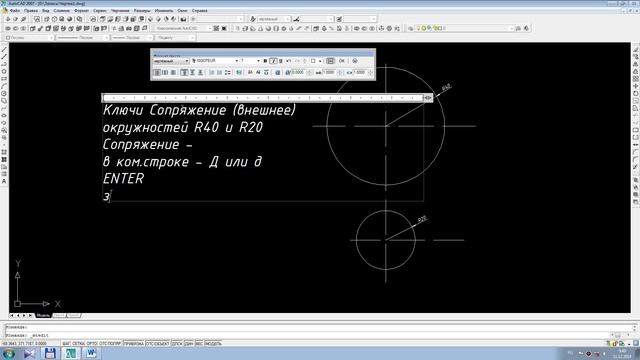The height and width of the screenshot is (360, 640).
Task: Toggle ШАГ snap mode
Action: pos(67,344)
